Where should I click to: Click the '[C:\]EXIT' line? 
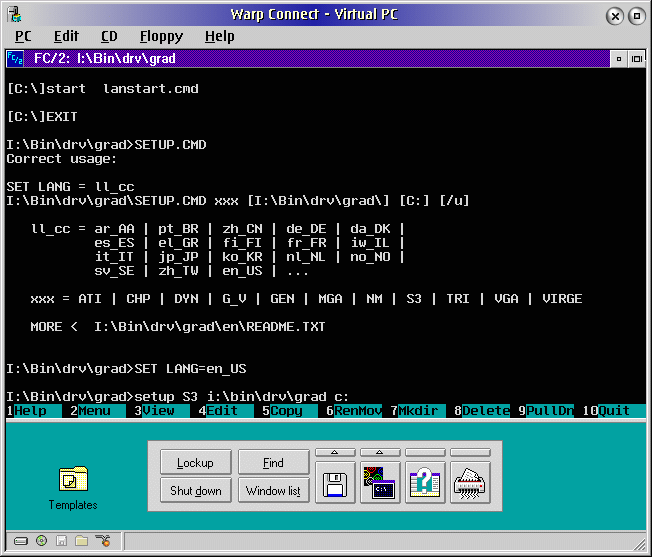click(x=42, y=116)
